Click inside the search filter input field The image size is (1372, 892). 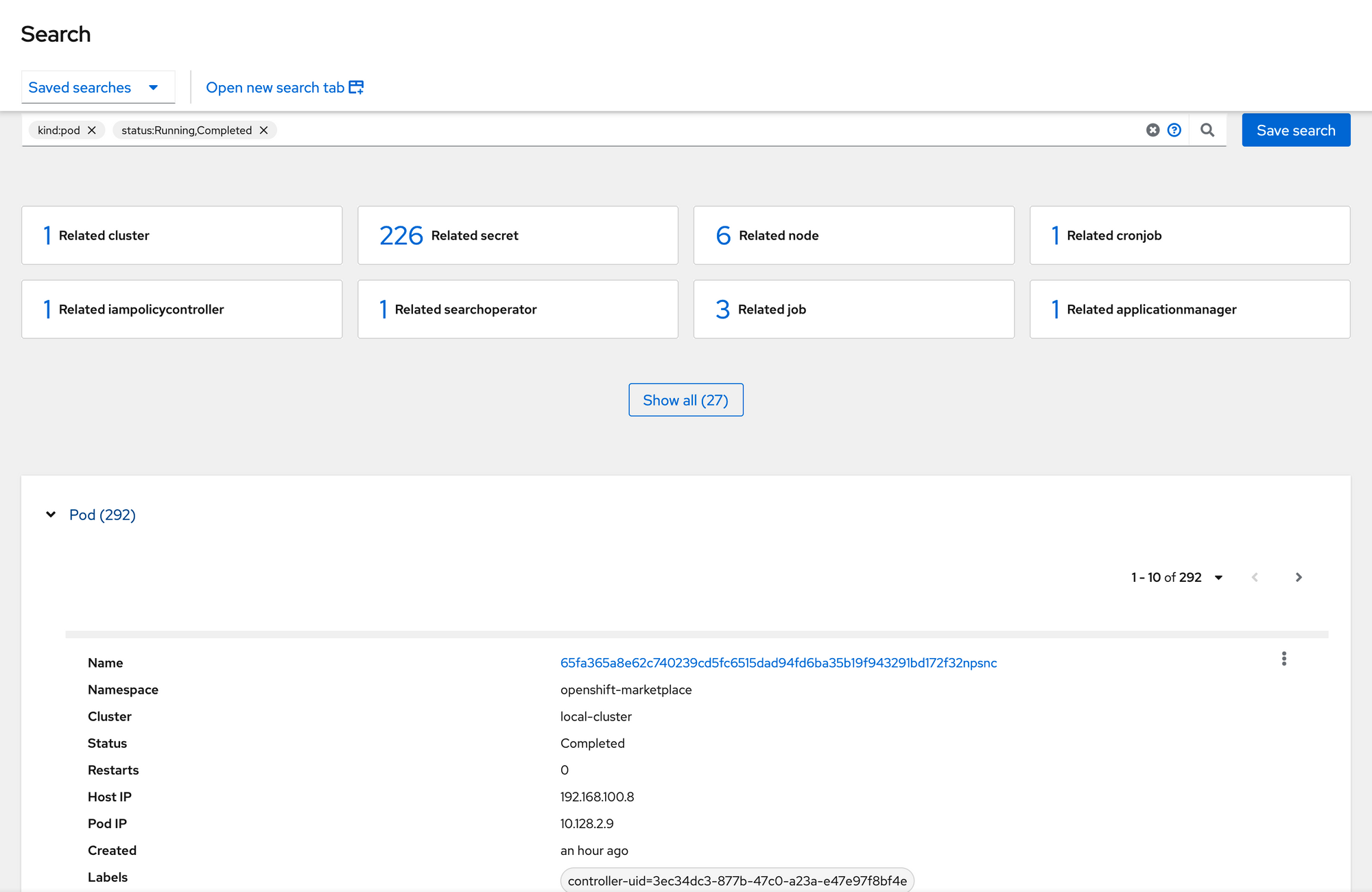(686, 130)
